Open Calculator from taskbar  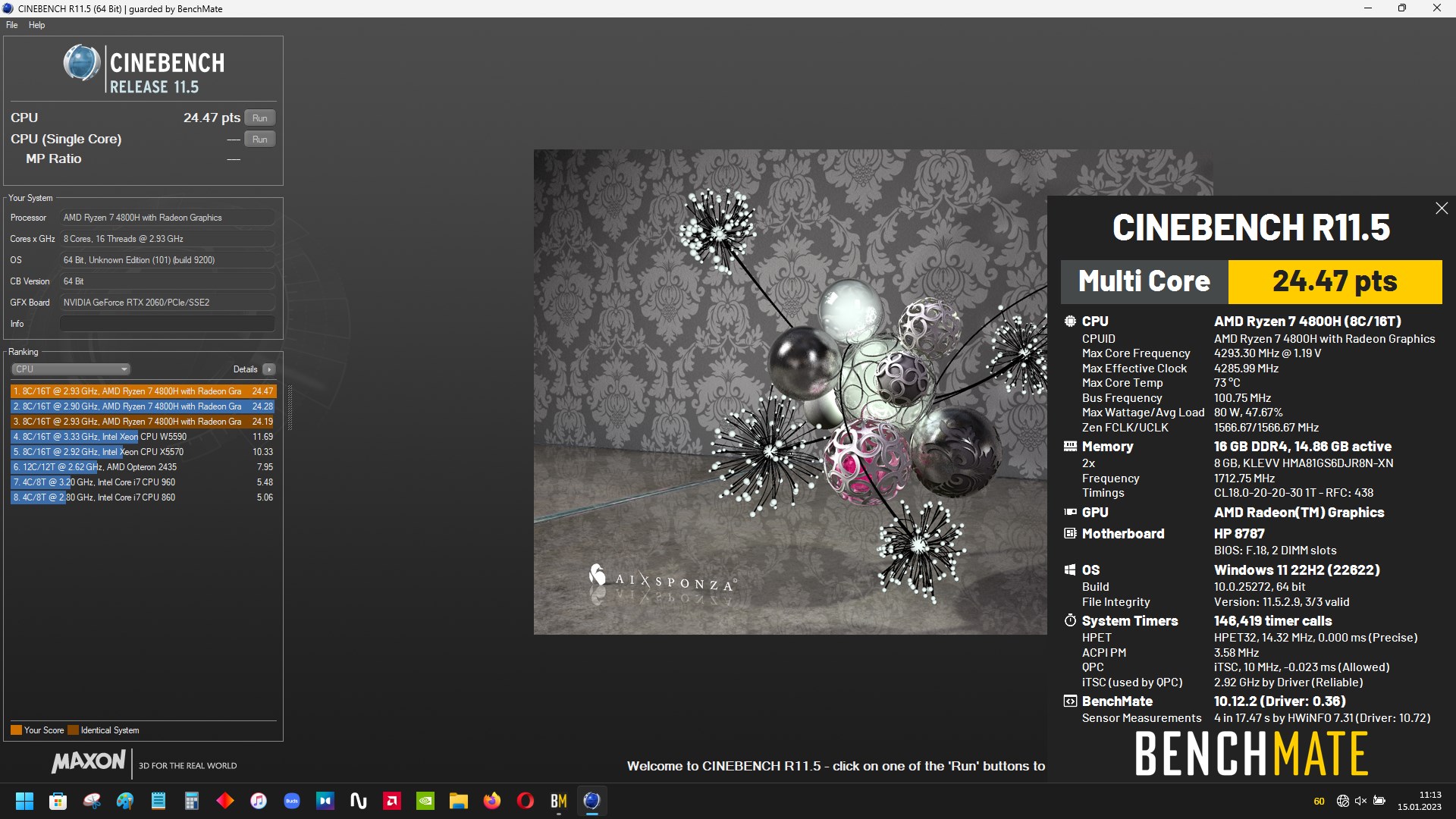192,801
